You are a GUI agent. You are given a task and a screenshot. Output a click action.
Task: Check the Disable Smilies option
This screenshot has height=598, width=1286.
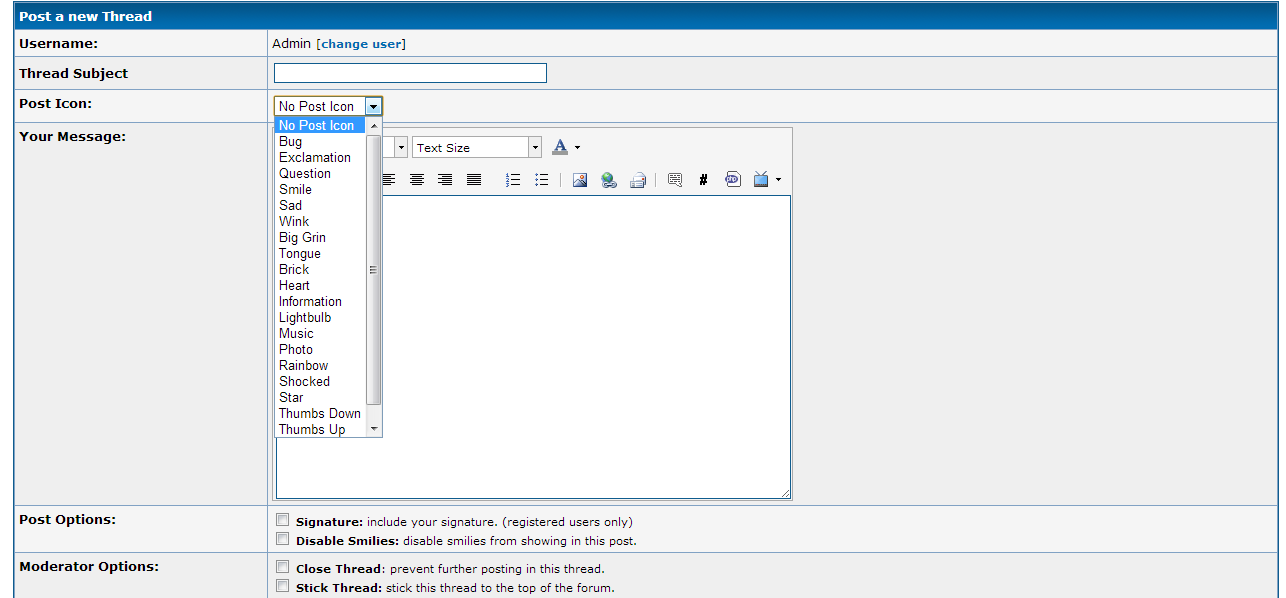283,539
